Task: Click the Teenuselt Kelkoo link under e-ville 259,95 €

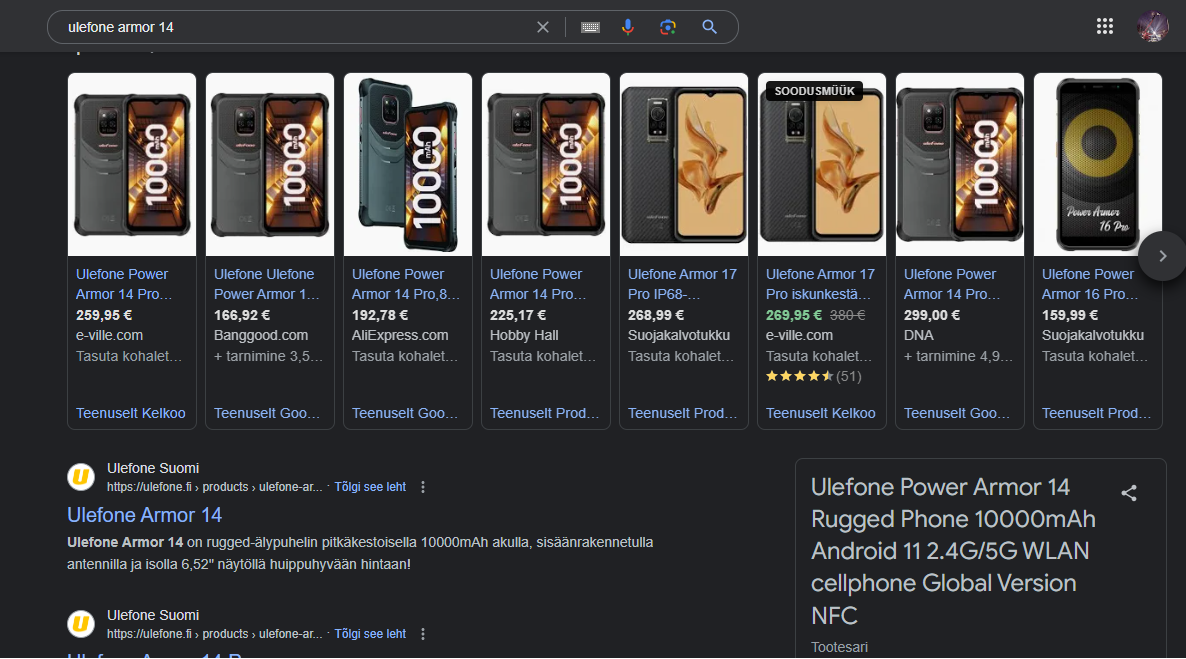Action: coord(130,413)
